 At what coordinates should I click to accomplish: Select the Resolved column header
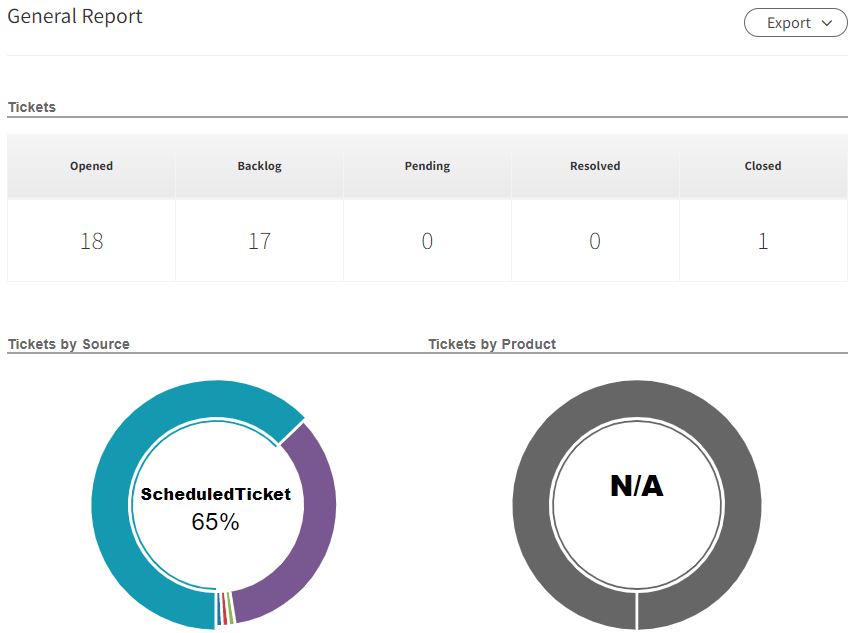595,166
